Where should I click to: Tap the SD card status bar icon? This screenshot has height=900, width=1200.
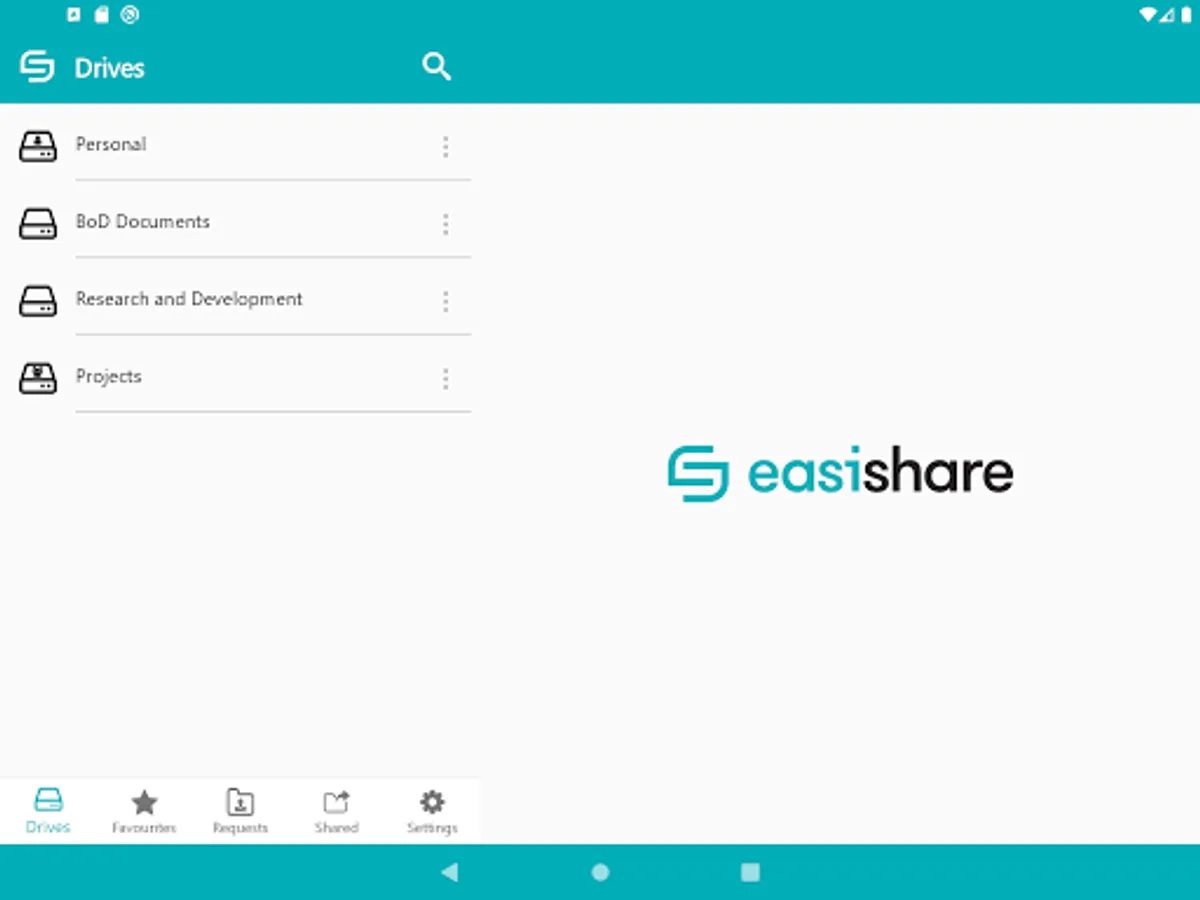(x=101, y=14)
